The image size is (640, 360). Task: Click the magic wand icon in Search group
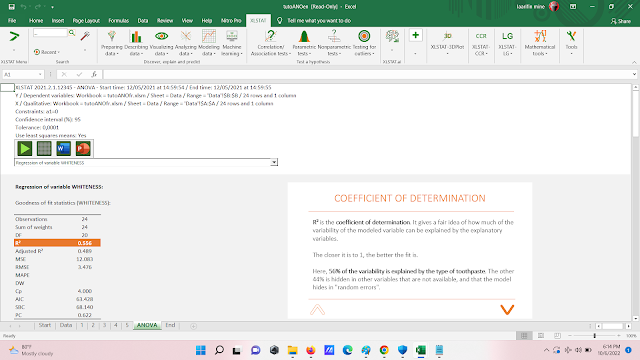coord(85,36)
